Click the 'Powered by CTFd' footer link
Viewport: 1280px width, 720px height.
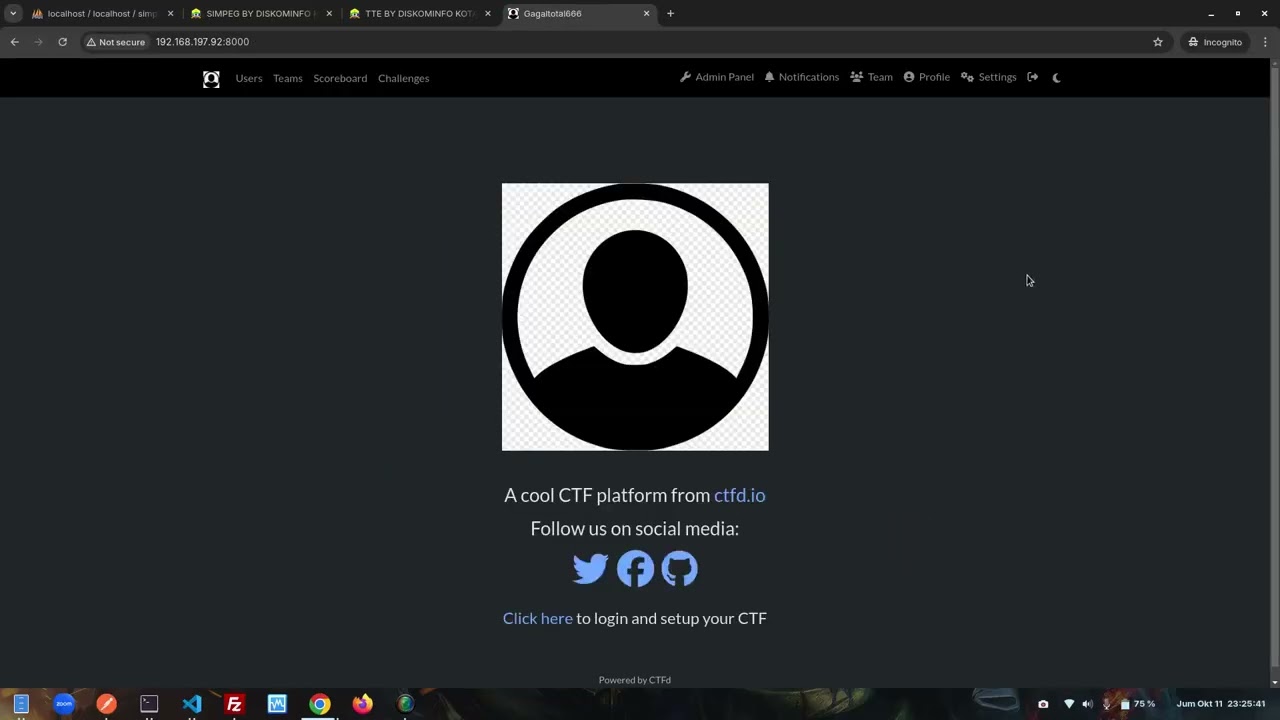pos(634,680)
